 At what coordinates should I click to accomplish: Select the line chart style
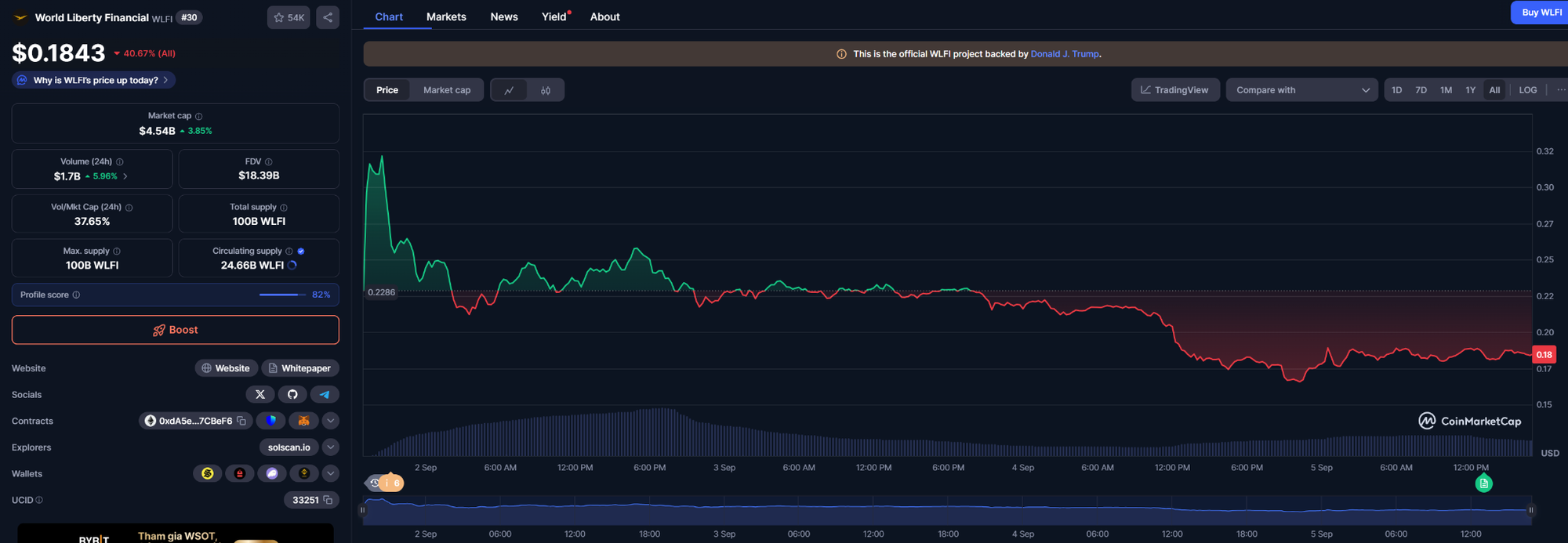tap(509, 90)
